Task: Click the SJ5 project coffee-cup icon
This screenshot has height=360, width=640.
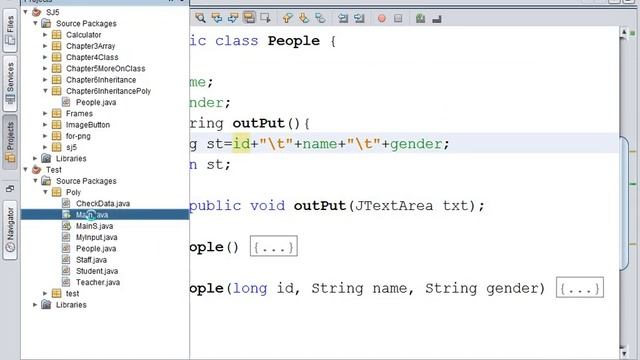Action: tap(37, 12)
